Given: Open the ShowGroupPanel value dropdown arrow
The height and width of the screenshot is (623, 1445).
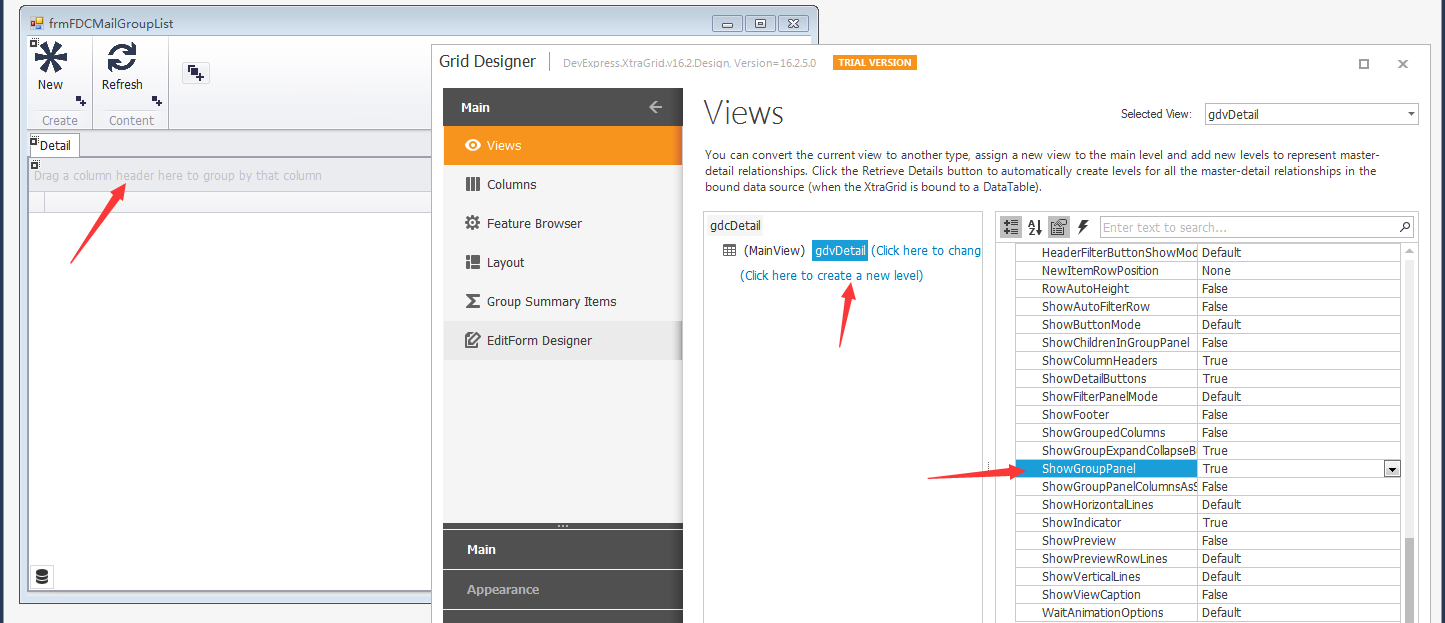Looking at the screenshot, I should (x=1391, y=469).
